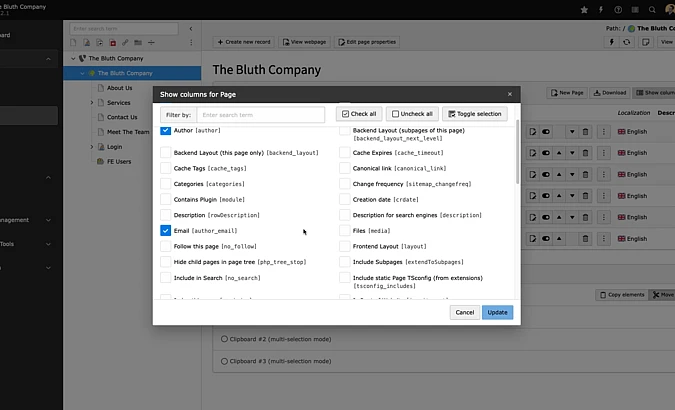Uncheck the Author column checkbox
The width and height of the screenshot is (675, 410).
[x=166, y=130]
